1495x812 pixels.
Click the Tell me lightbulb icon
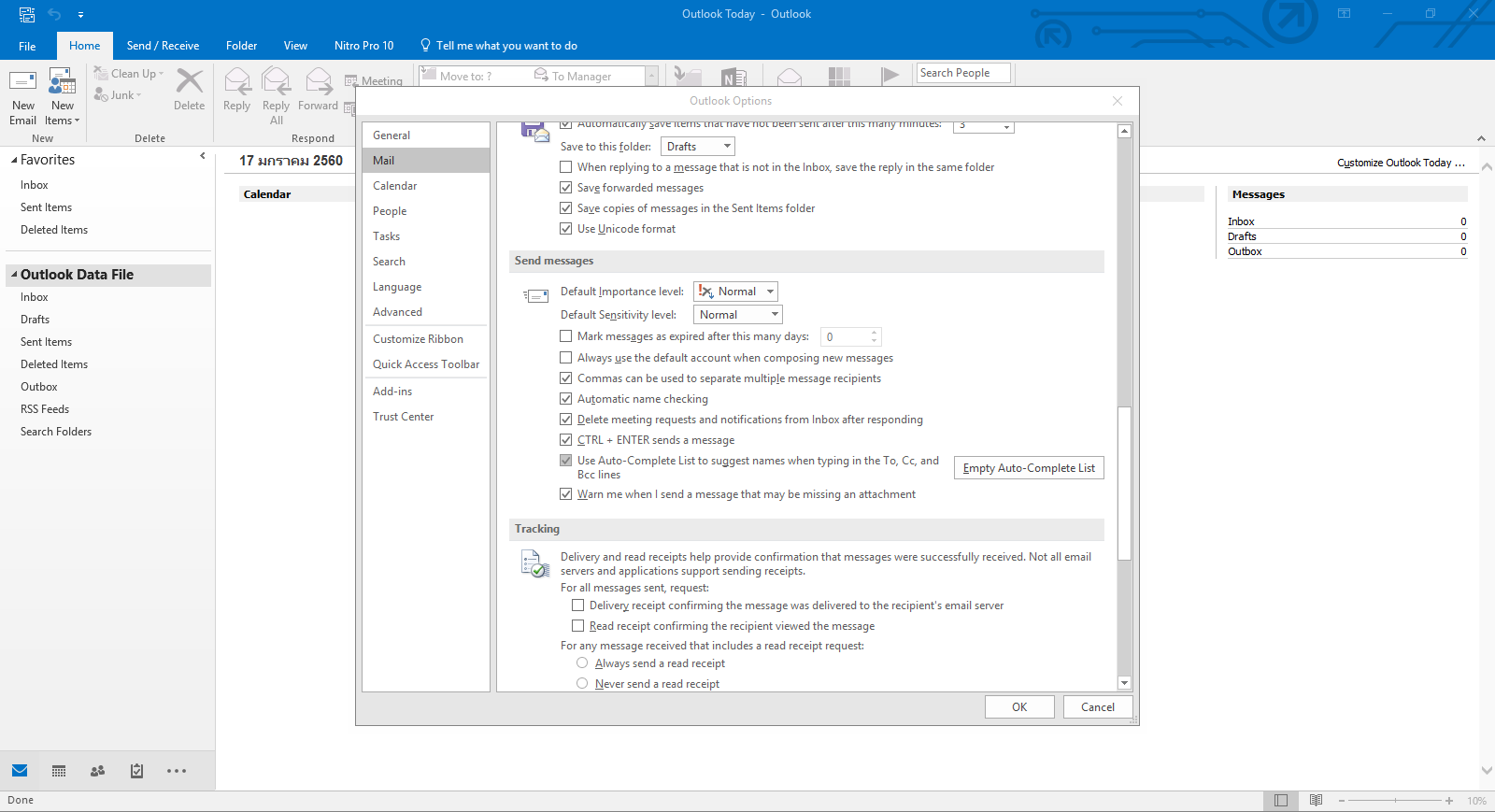click(425, 45)
